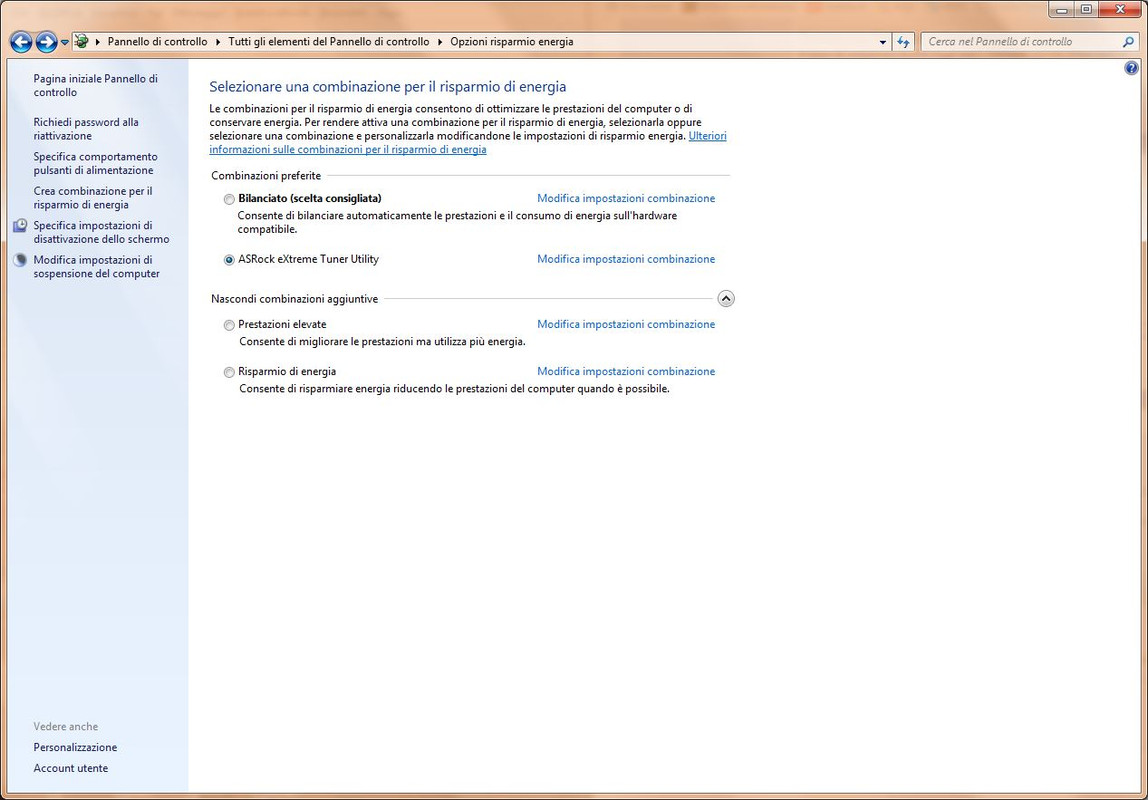This screenshot has width=1148, height=800.
Task: Open Specifica impostazioni di disattivazione dello schermo
Action: [101, 232]
